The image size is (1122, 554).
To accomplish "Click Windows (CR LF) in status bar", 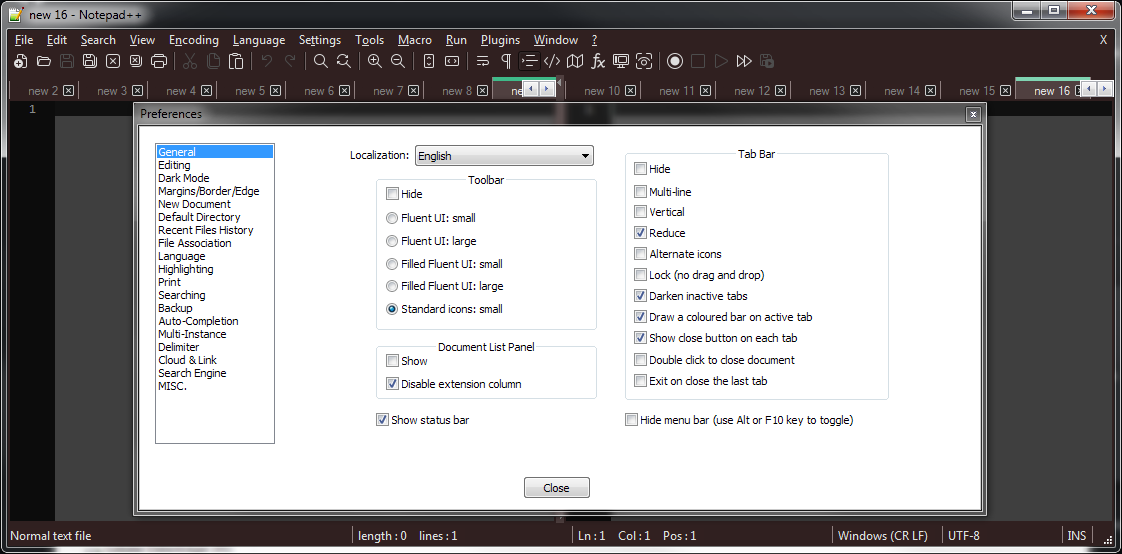I will (x=883, y=535).
